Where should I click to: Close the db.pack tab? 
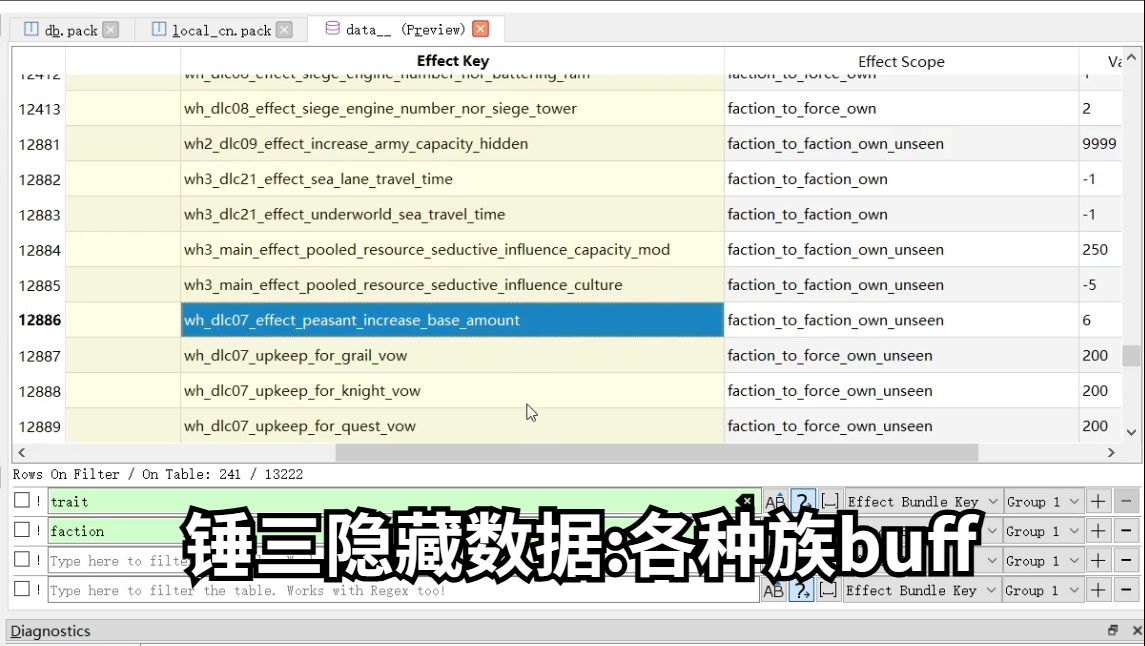point(110,30)
